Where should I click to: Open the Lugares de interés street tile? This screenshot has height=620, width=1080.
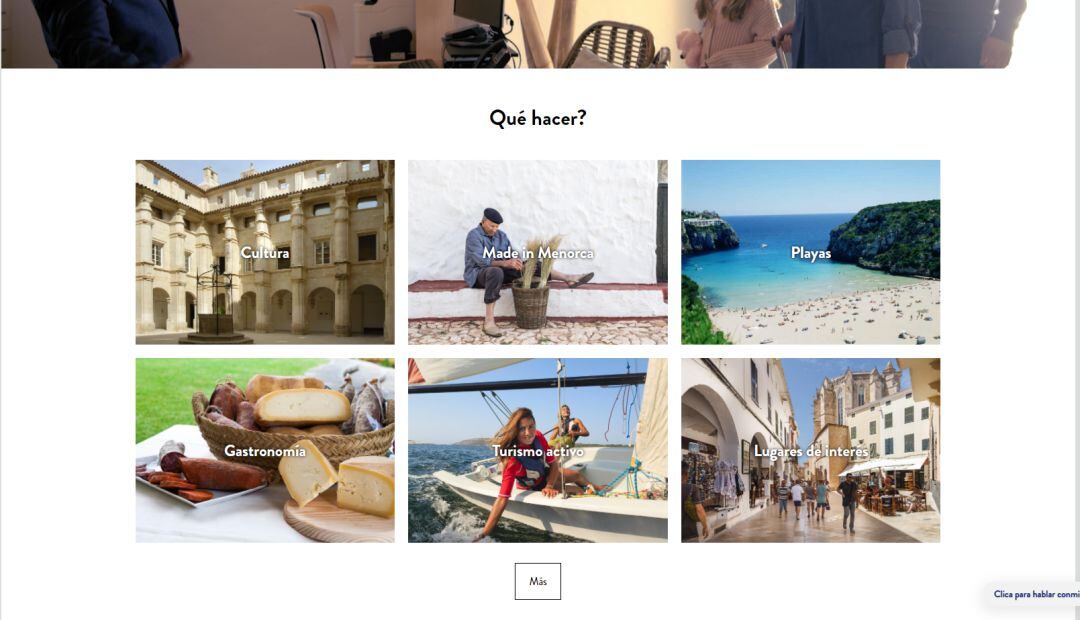click(811, 450)
